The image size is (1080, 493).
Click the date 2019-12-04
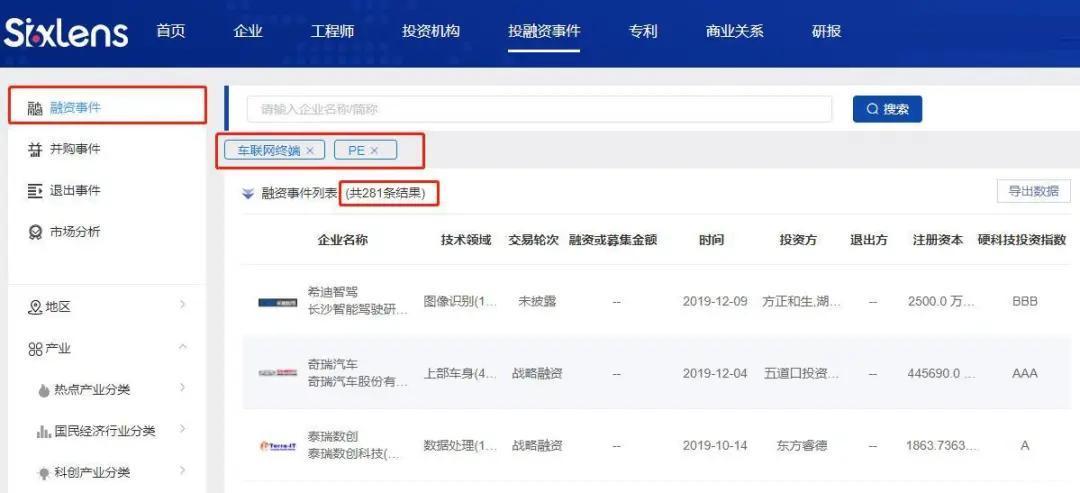[715, 374]
